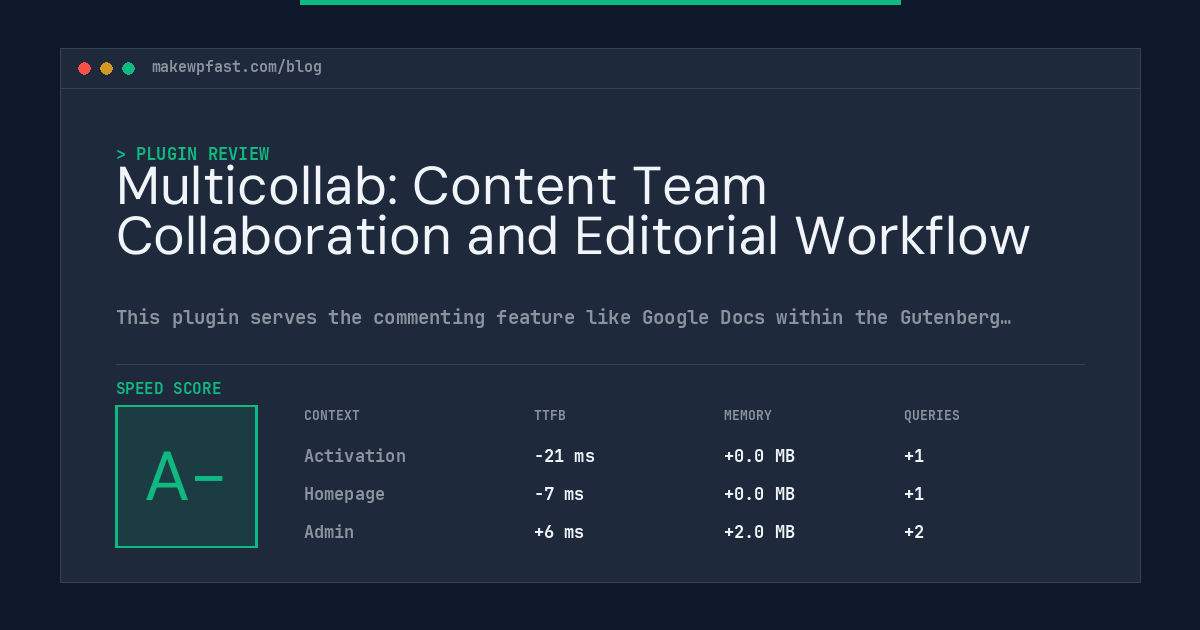Click the SPEED SCORE label
This screenshot has width=1200, height=630.
point(169,388)
